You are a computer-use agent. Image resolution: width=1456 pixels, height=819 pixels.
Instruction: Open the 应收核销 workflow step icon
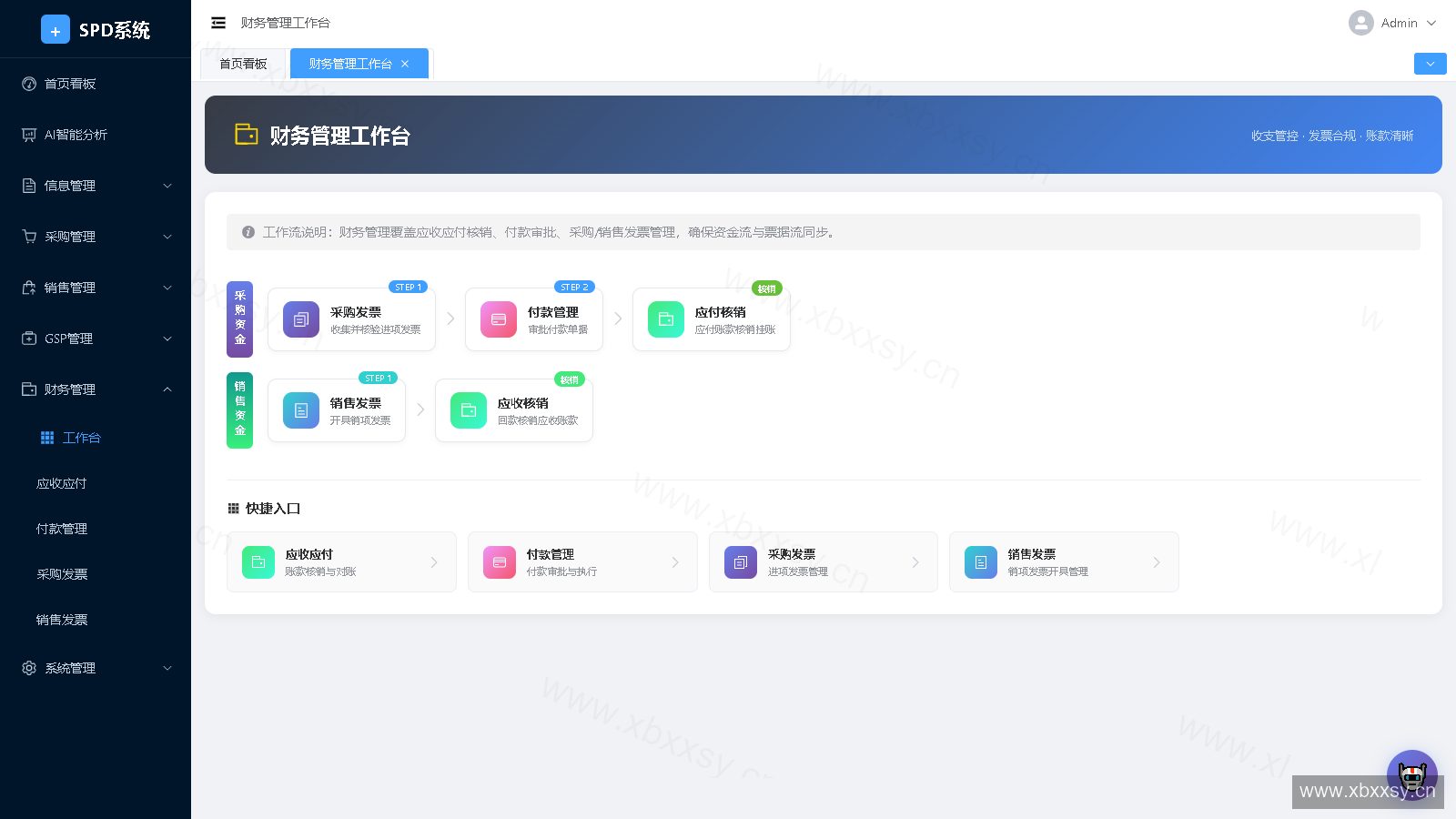click(469, 410)
